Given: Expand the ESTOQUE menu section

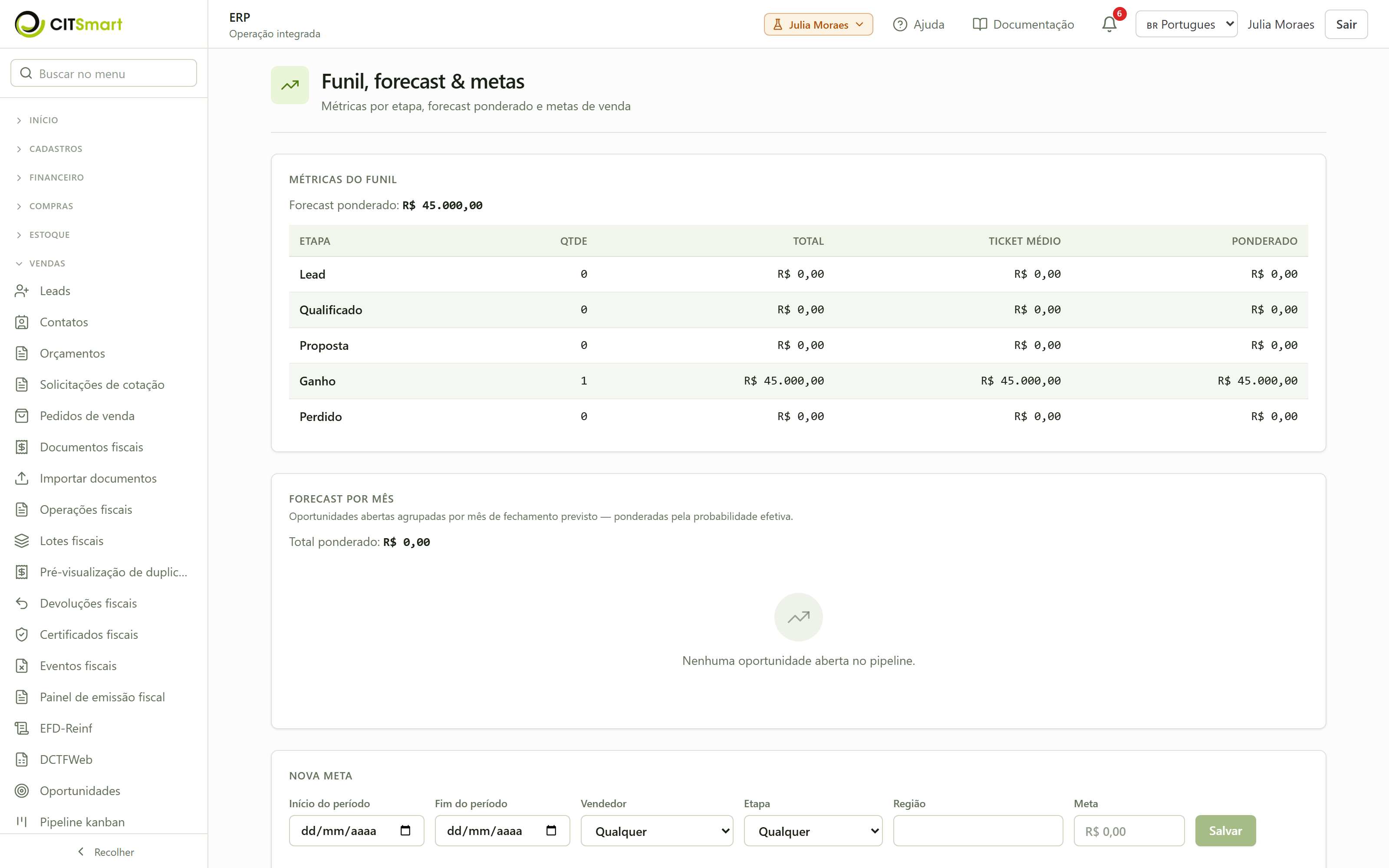Looking at the screenshot, I should (43, 235).
